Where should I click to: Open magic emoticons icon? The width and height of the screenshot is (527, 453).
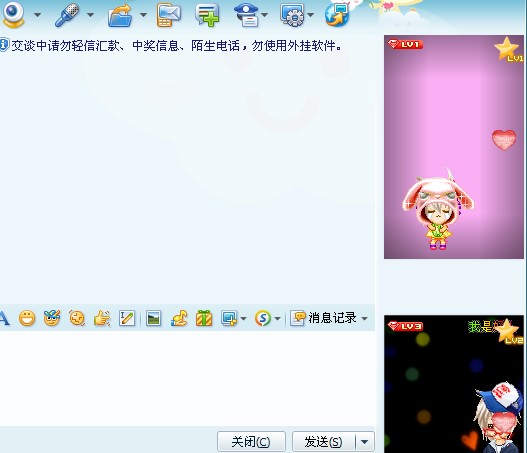[52, 318]
